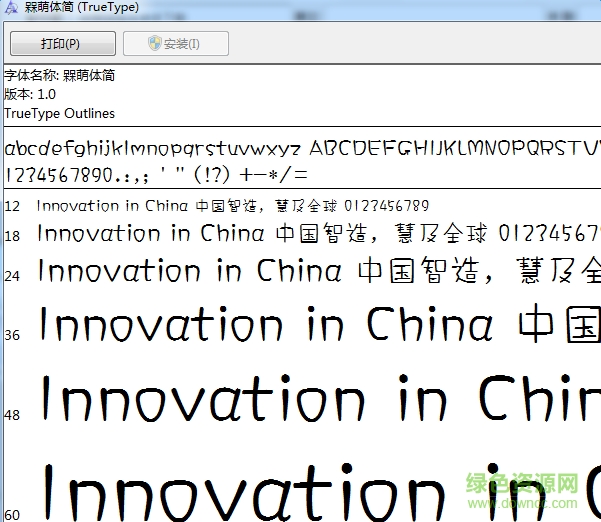Click the numerals and punctuation sample line
Screen dimensions: 601x522
point(156,175)
